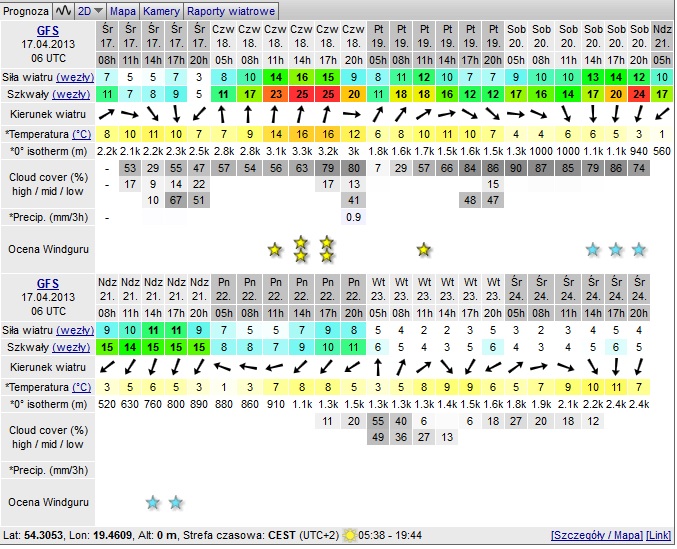Open the 2D view dropdown
Image resolution: width=677 pixels, height=549 pixels.
click(x=90, y=11)
